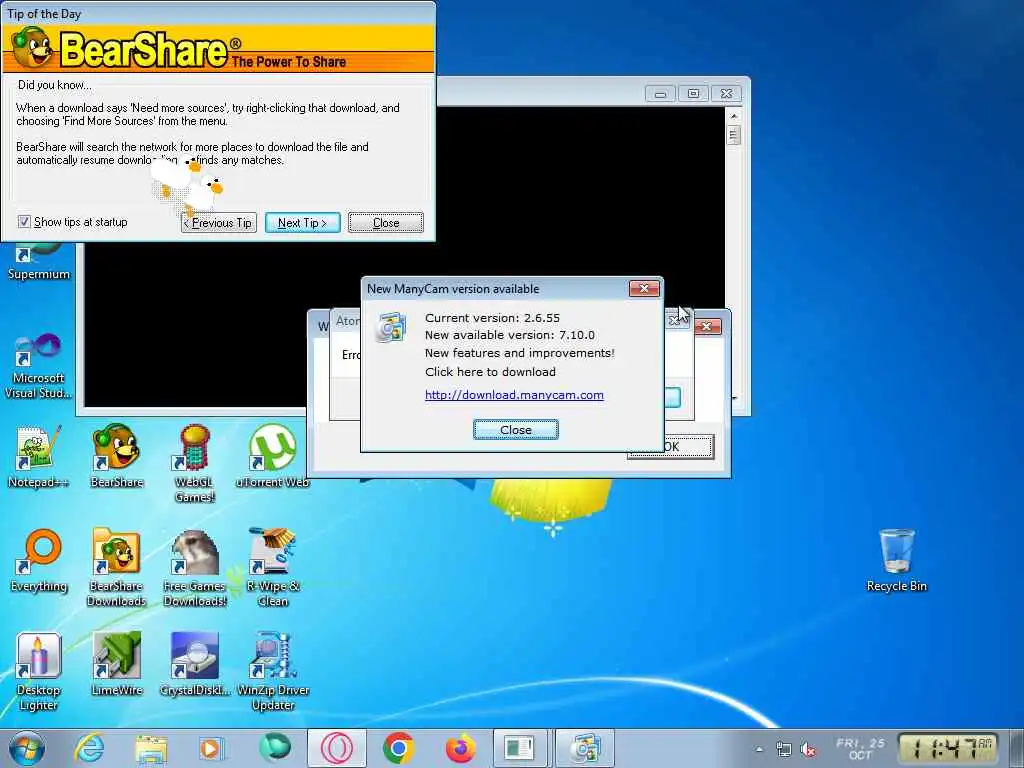The width and height of the screenshot is (1024, 768).
Task: Click the network tray icon
Action: coord(784,750)
